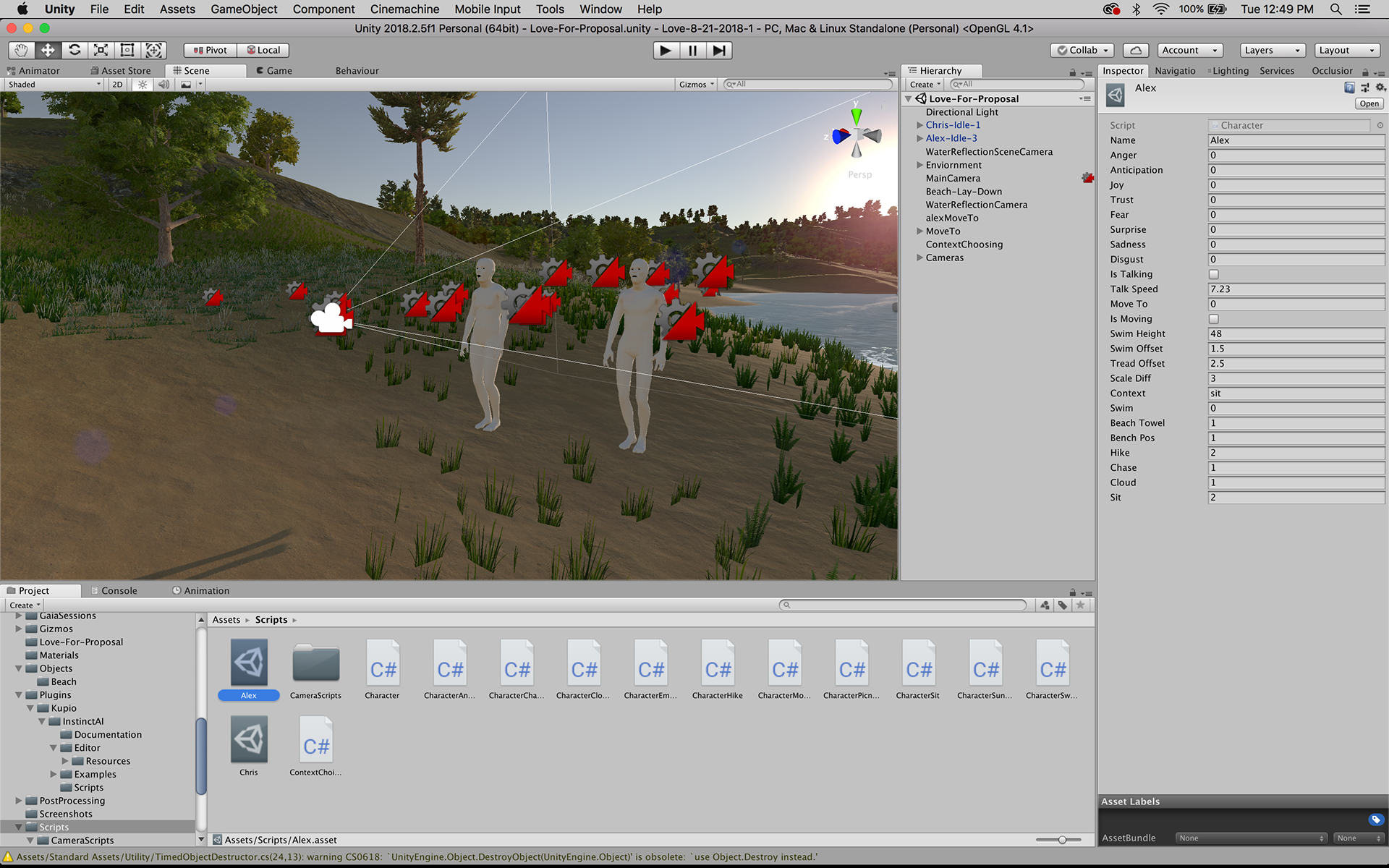Toggle scene lighting icon

(143, 85)
